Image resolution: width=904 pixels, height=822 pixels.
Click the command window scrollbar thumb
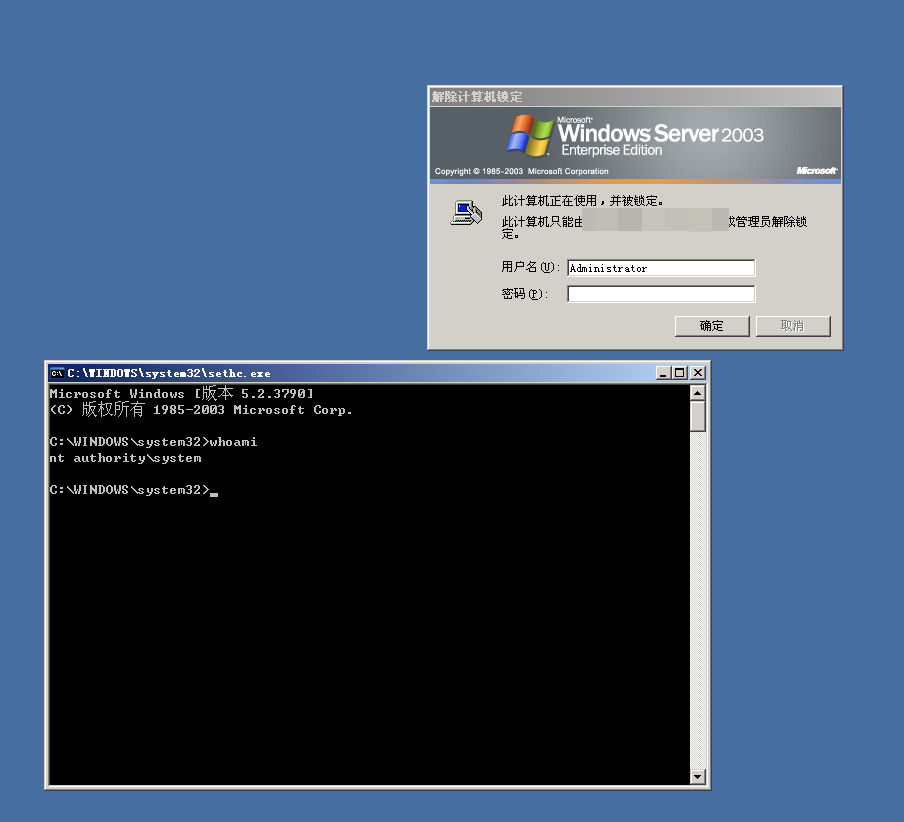click(698, 416)
